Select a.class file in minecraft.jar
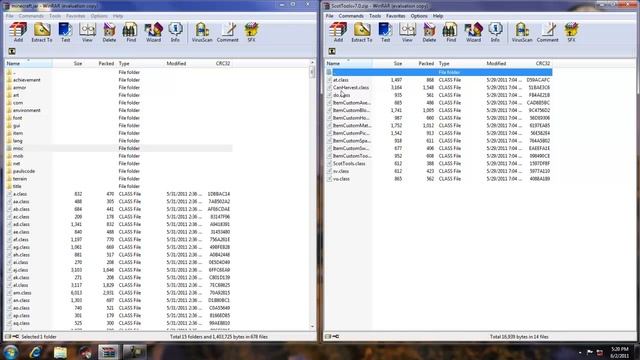 pos(20,194)
